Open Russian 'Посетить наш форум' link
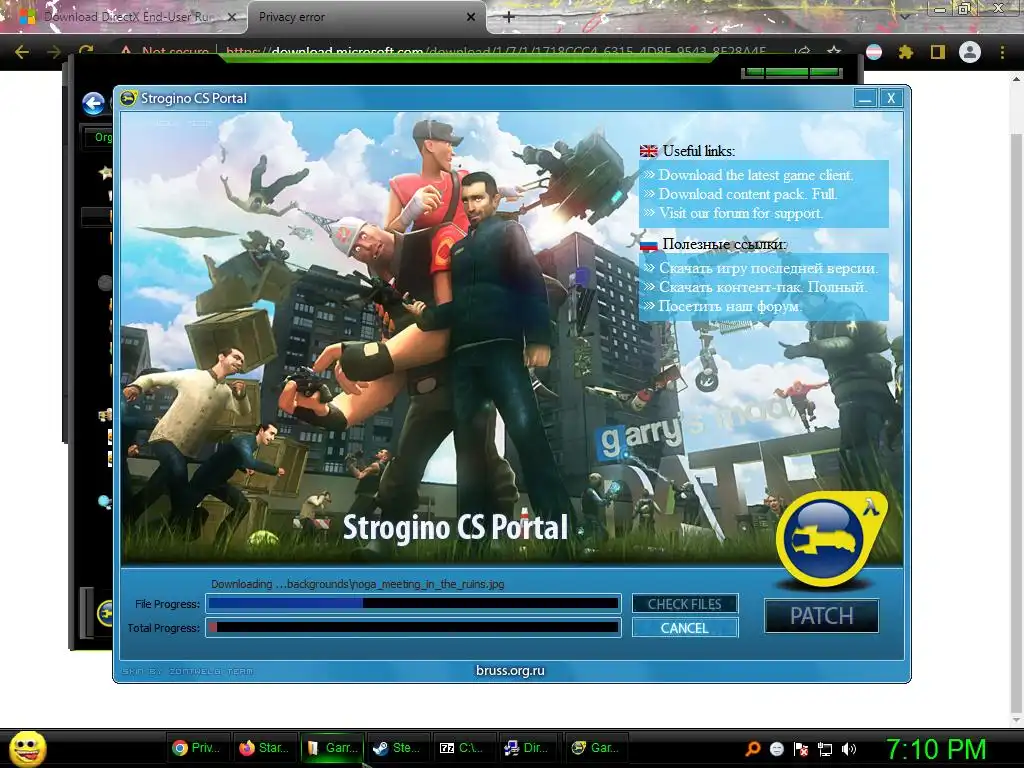This screenshot has height=768, width=1024. [730, 306]
